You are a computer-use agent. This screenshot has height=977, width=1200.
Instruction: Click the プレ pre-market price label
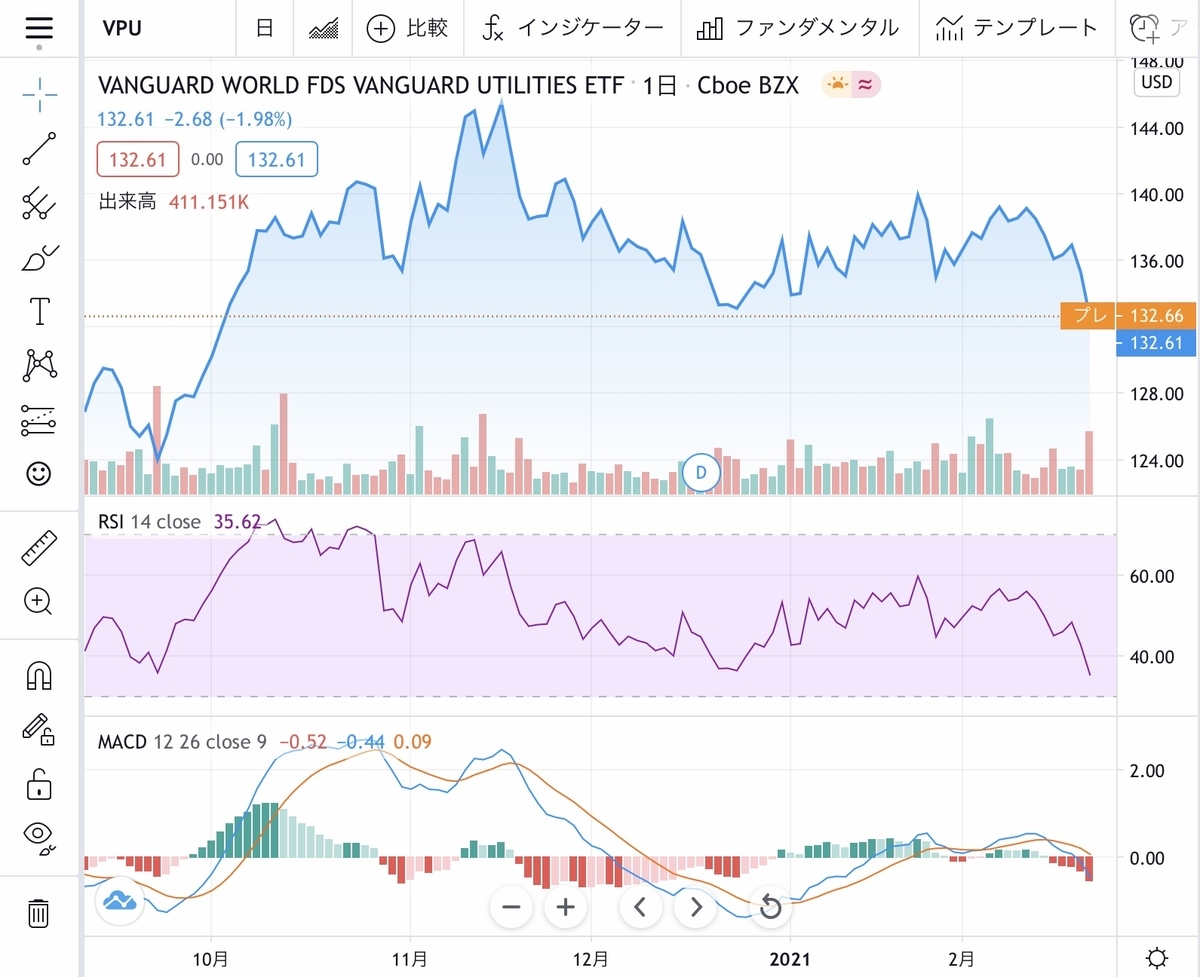pos(1087,316)
